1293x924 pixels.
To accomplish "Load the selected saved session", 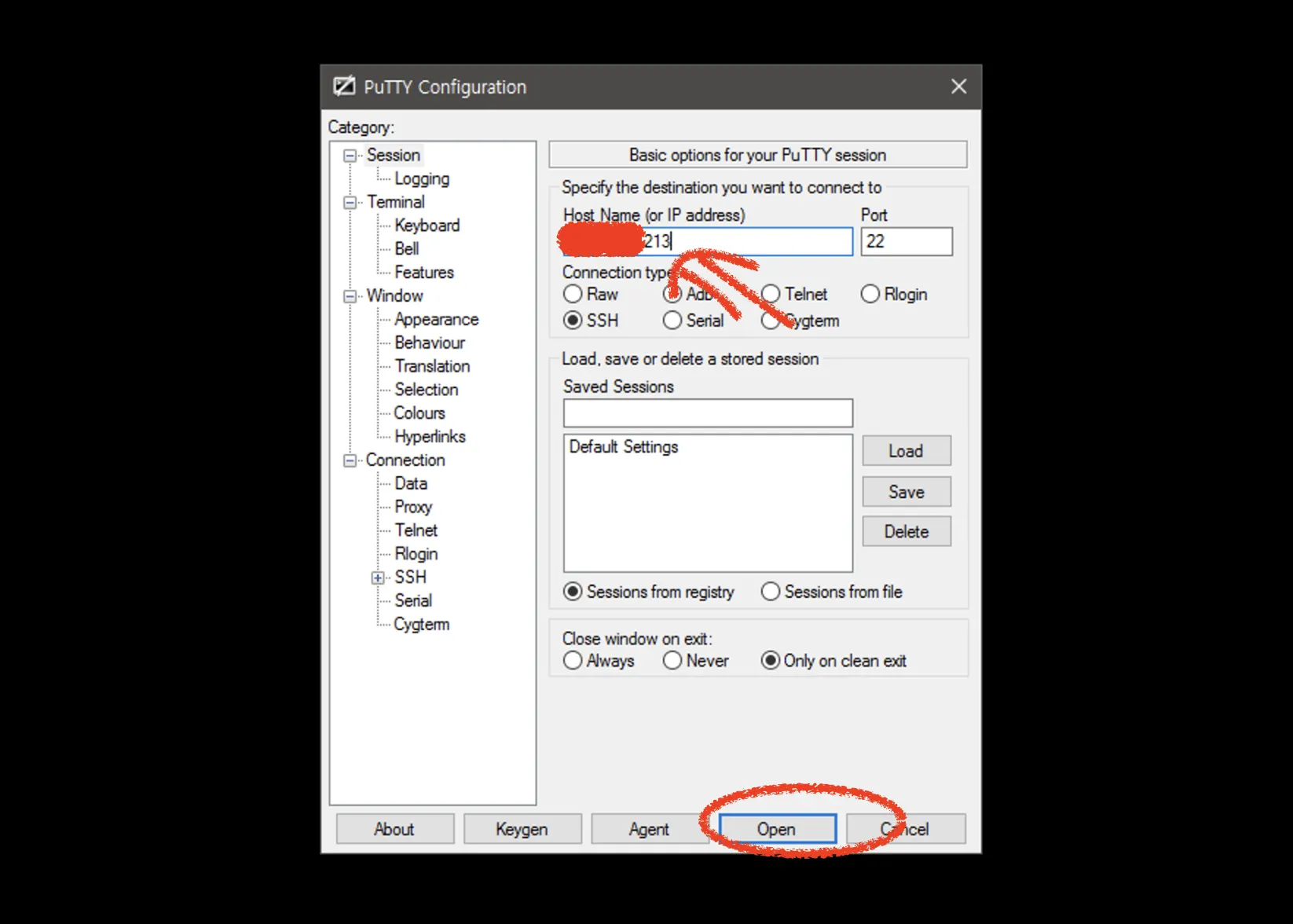I will click(x=907, y=451).
